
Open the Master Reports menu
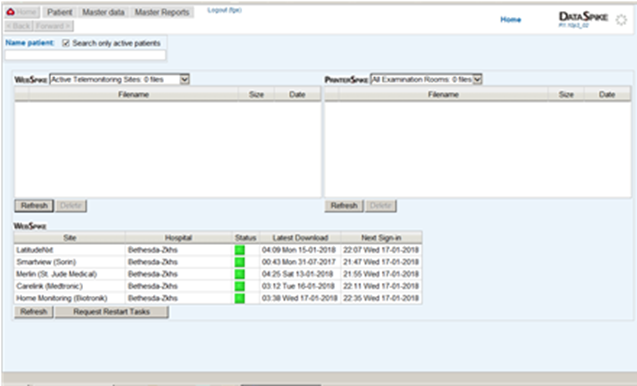162,12
